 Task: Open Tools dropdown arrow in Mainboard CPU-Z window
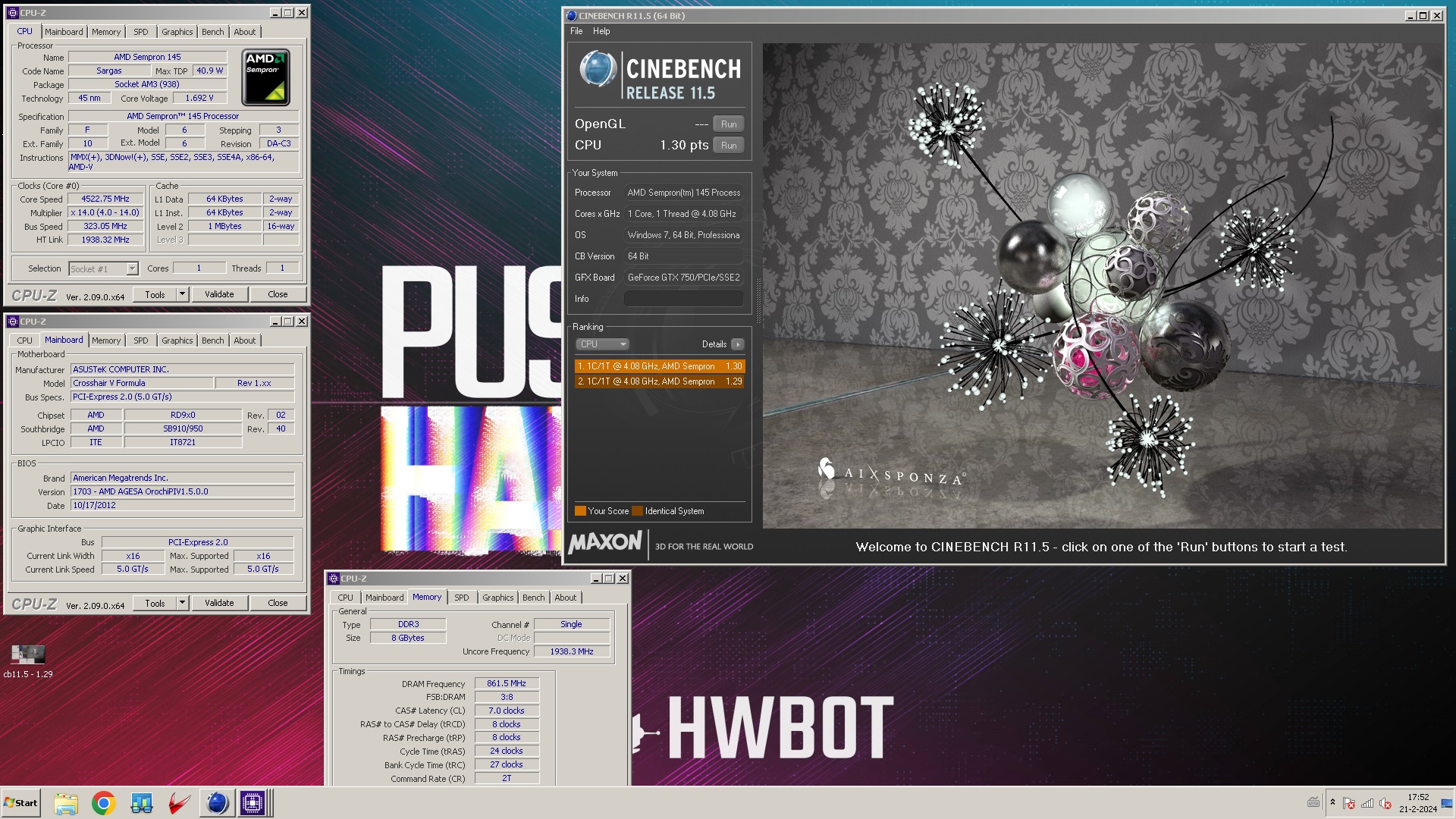coord(182,603)
